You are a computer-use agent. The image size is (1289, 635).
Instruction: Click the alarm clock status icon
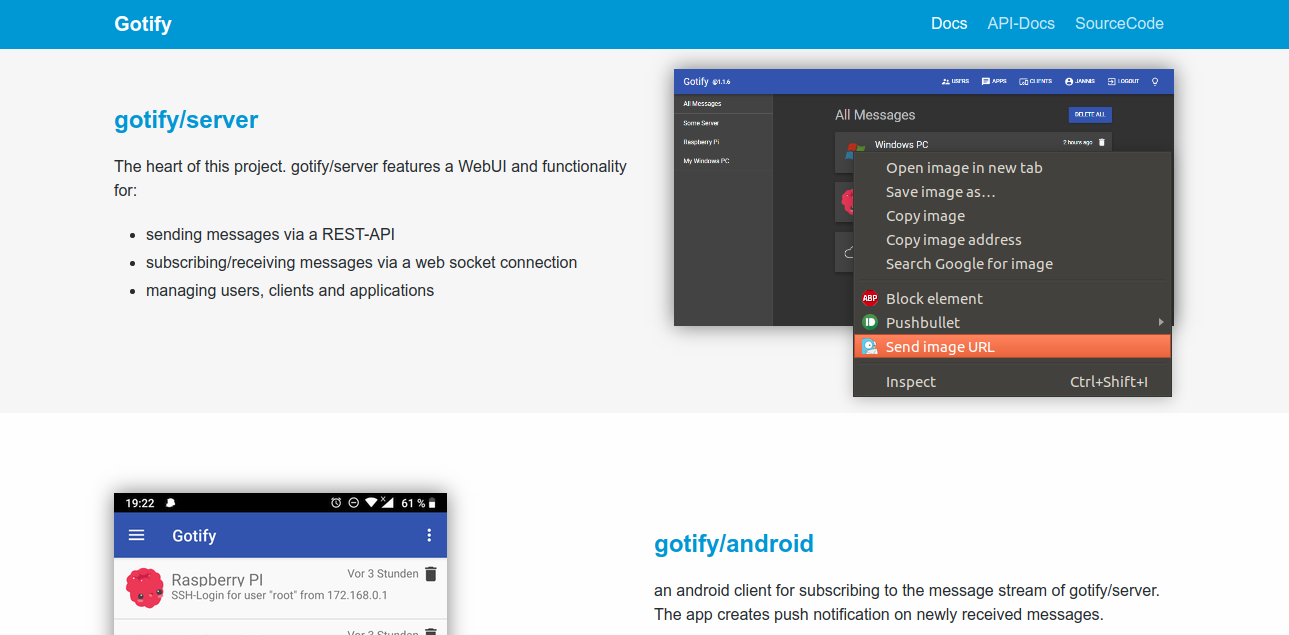336,503
